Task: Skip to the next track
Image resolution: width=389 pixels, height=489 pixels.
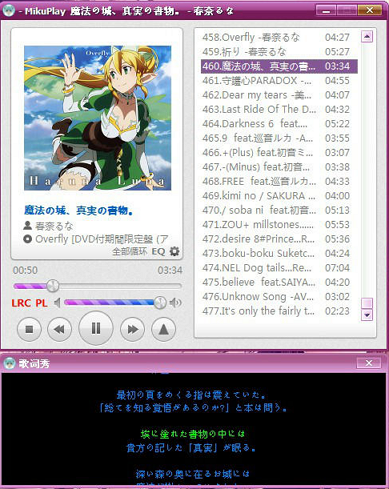Action: coord(132,329)
